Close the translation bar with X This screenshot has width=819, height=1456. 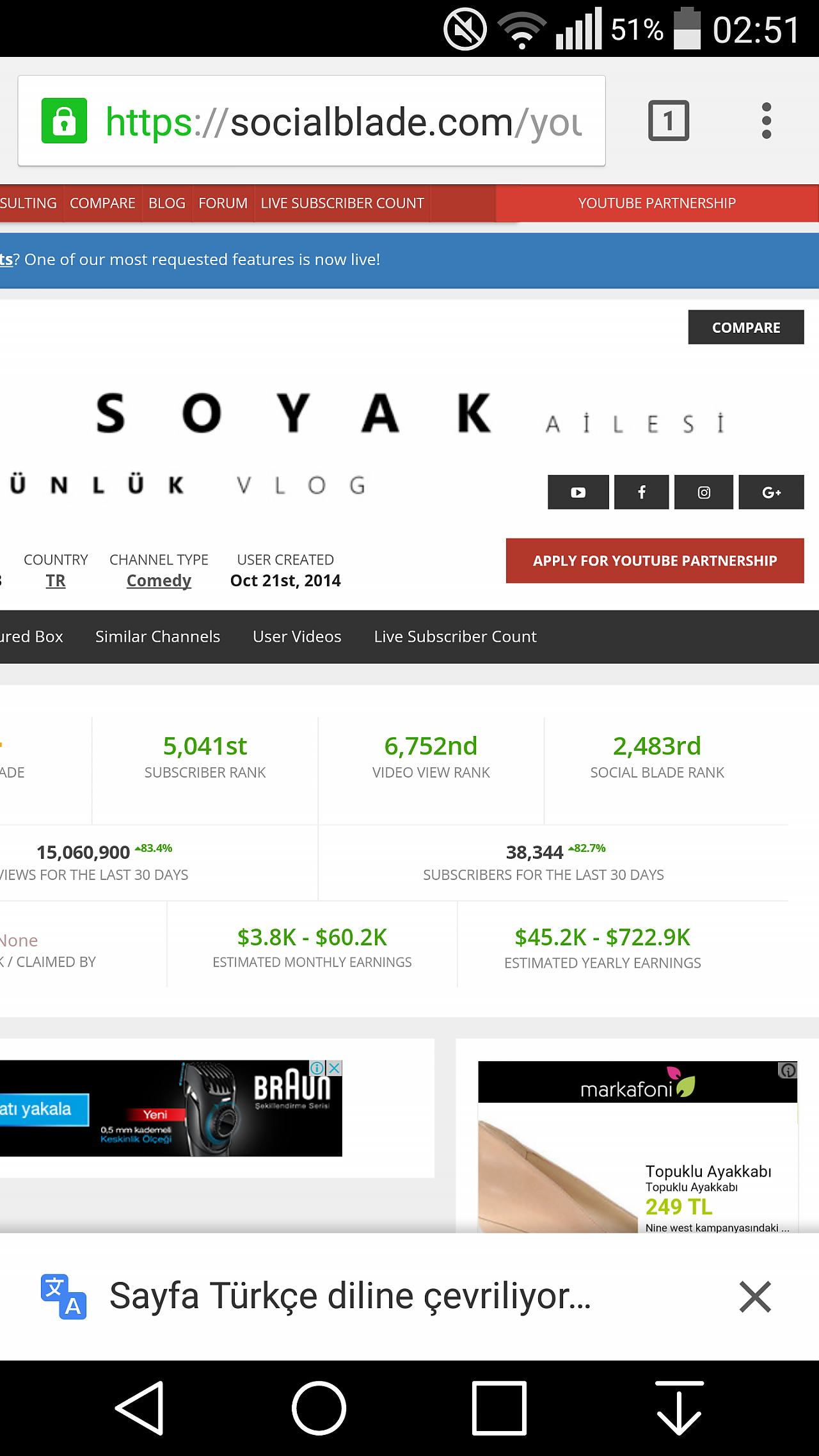(x=755, y=1297)
